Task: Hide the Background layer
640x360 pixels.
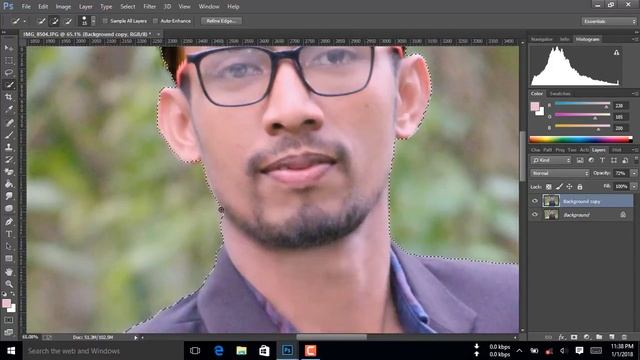Action: click(535, 214)
